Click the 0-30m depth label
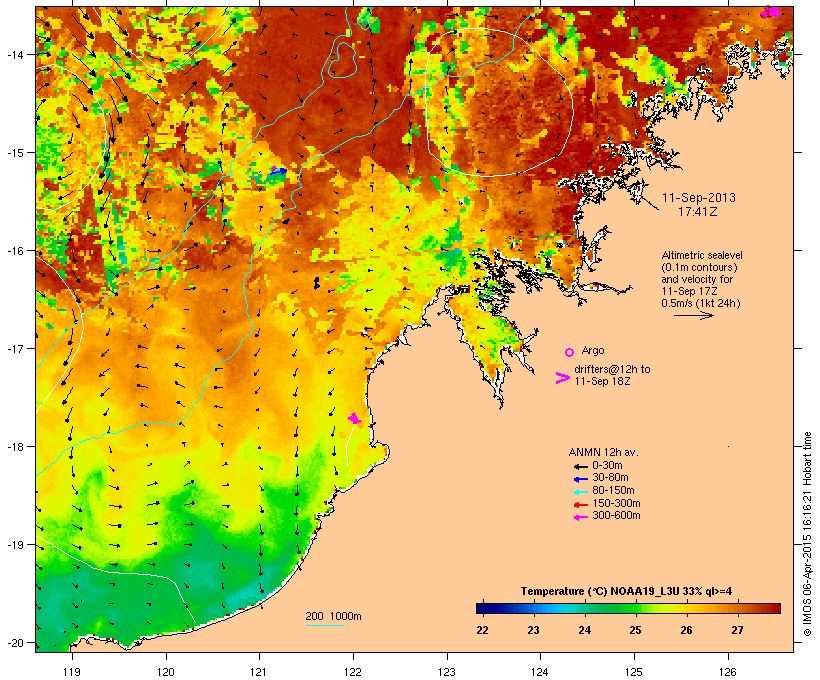820x680 pixels. coord(607,466)
